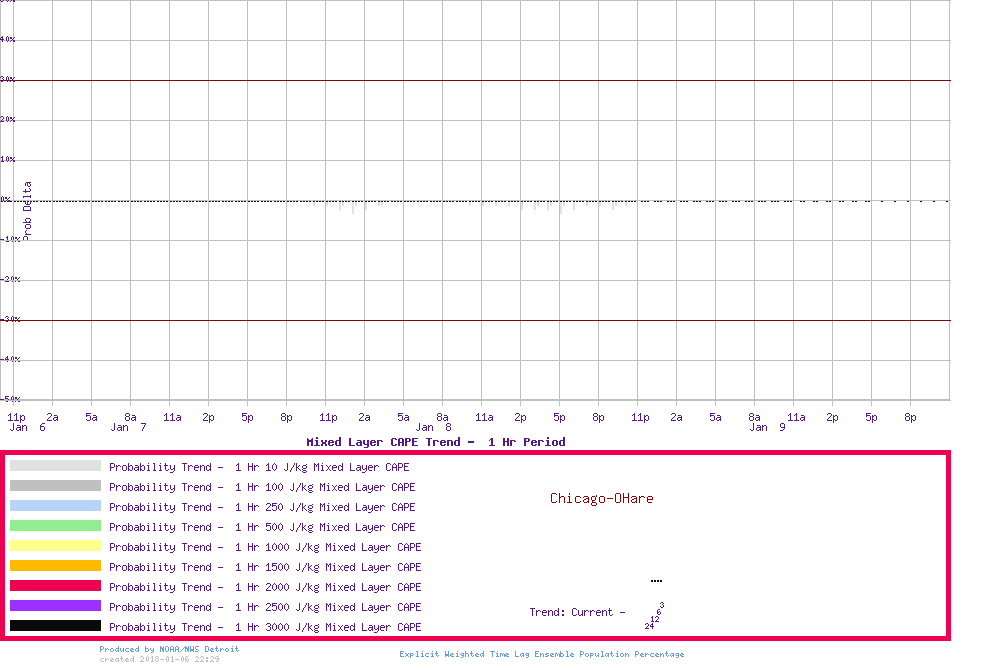Click the 'Trend: Current' label
The width and height of the screenshot is (1000, 670).
577,612
